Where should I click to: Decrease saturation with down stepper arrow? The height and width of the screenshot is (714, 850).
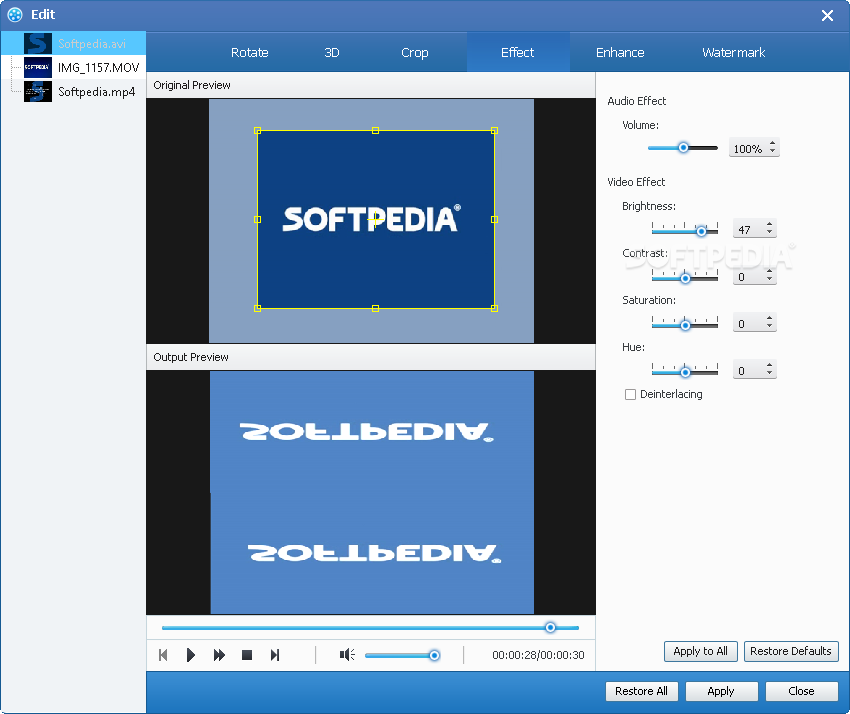click(769, 326)
